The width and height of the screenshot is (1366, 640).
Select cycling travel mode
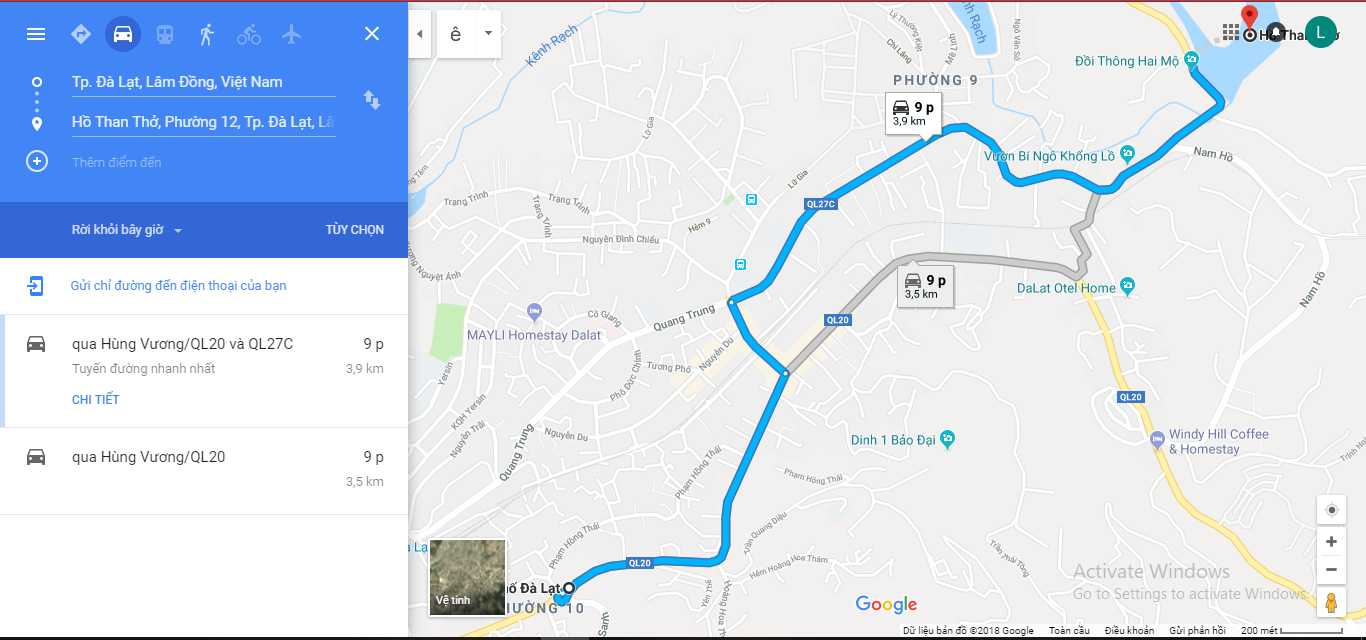click(249, 34)
